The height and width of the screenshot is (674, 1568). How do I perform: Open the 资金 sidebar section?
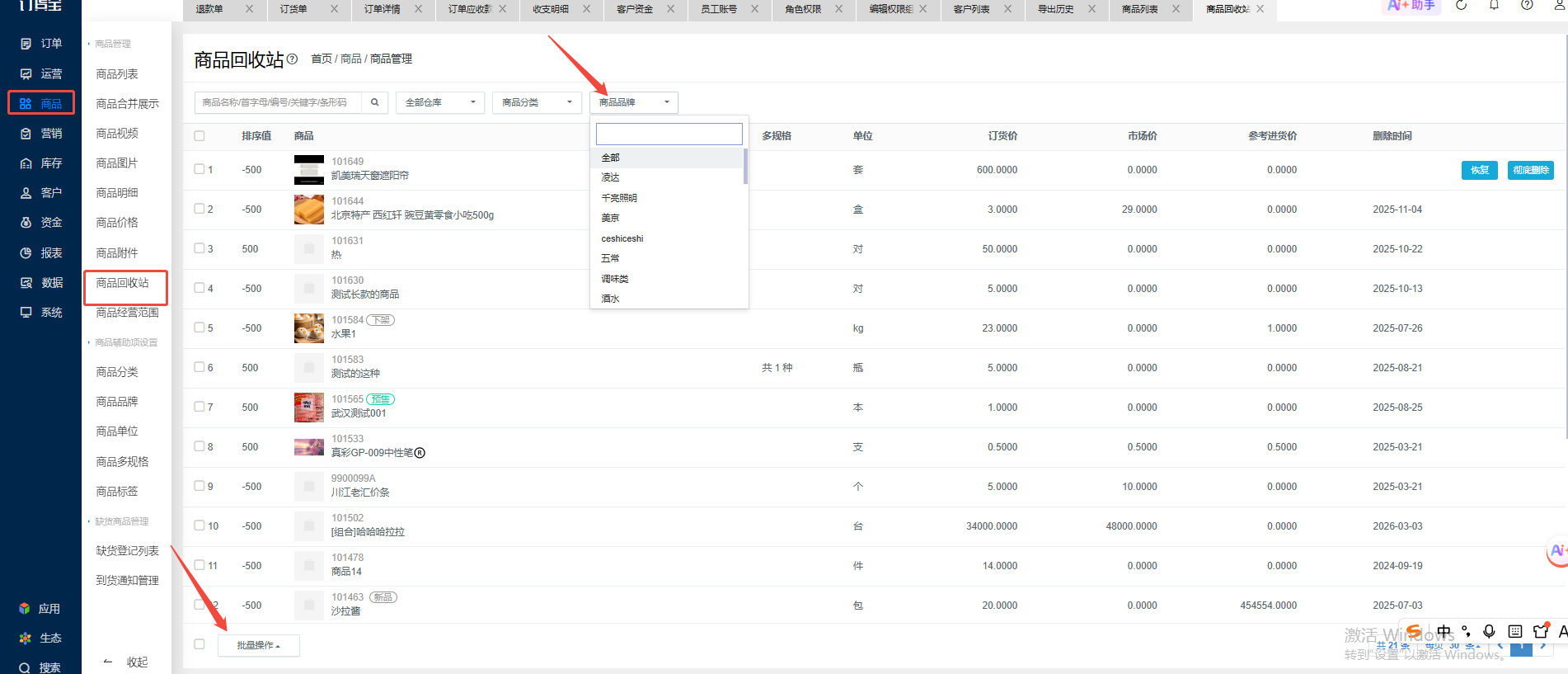coord(41,223)
